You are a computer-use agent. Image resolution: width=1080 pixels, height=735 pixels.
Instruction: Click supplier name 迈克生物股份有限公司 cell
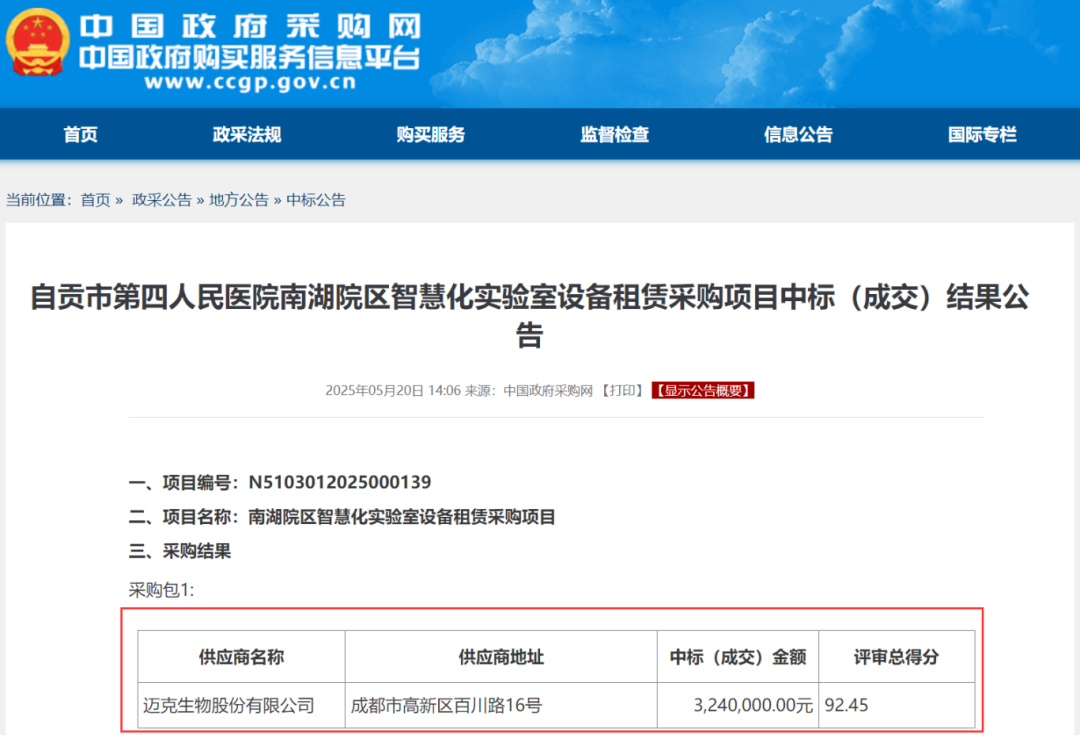coord(229,706)
